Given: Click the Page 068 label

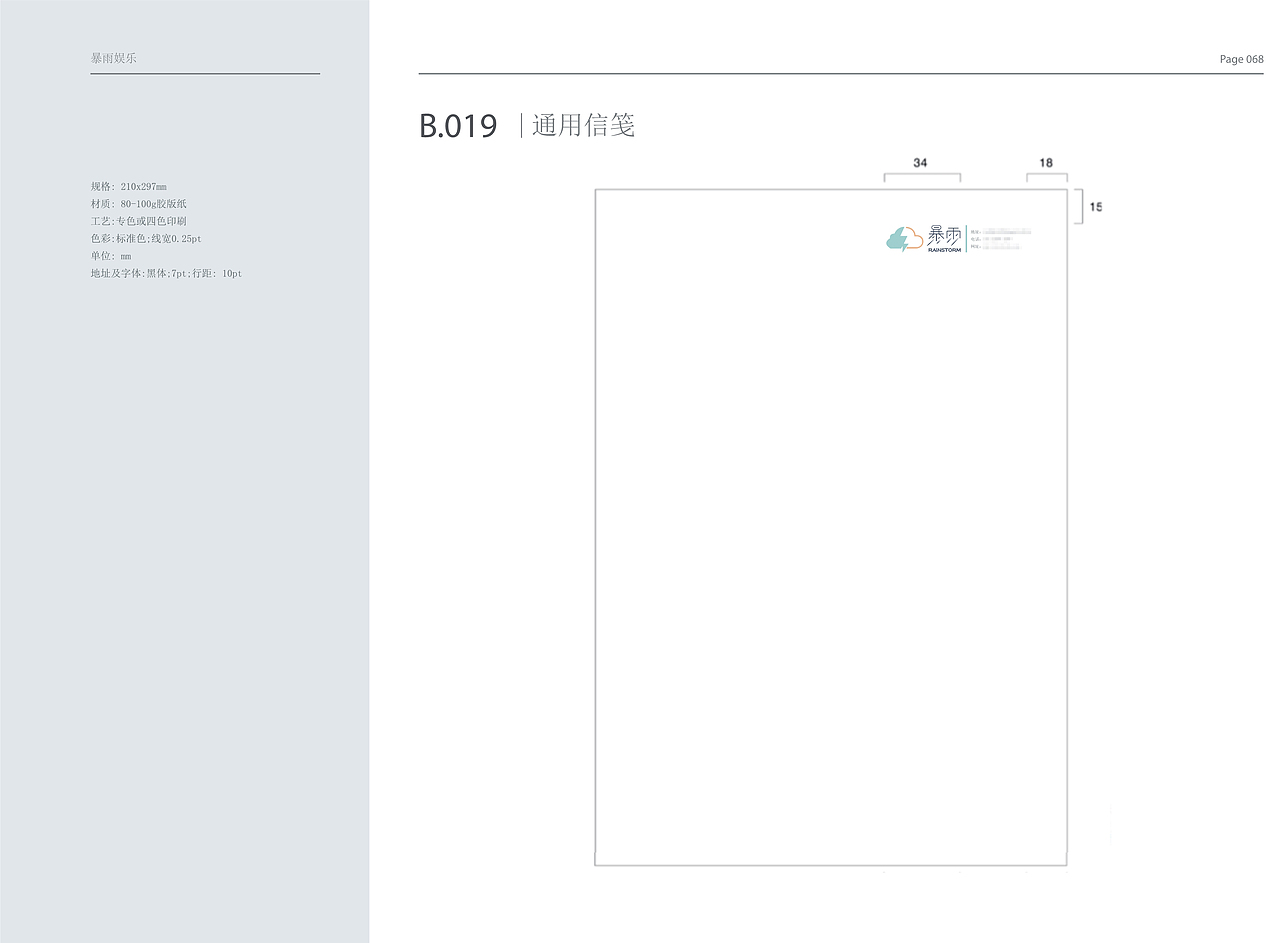Looking at the screenshot, I should pyautogui.click(x=1241, y=60).
